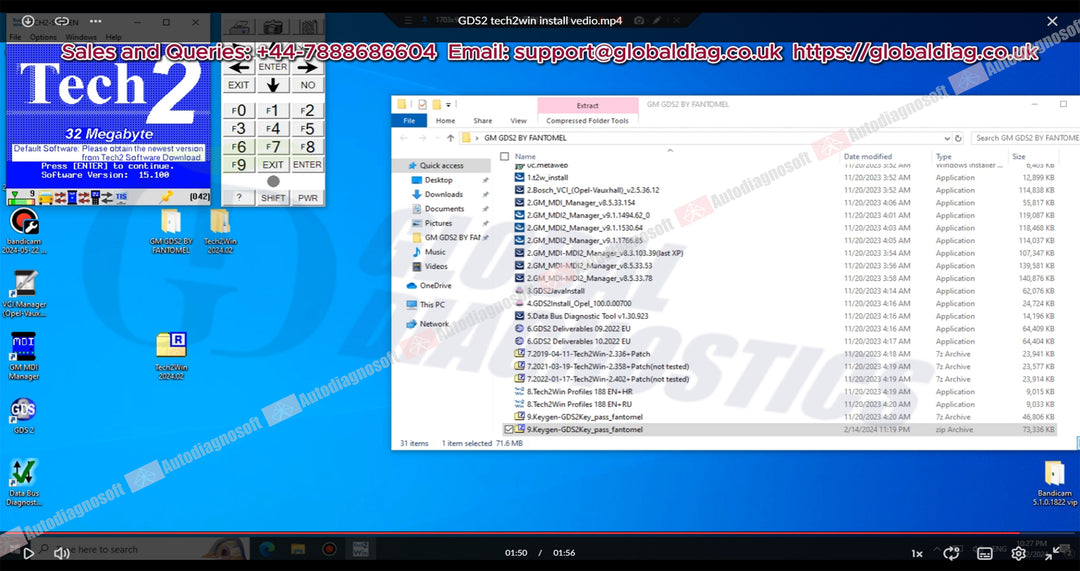Select the Data Bus Diagnostic desktop icon
The width and height of the screenshot is (1080, 571).
coord(24,483)
